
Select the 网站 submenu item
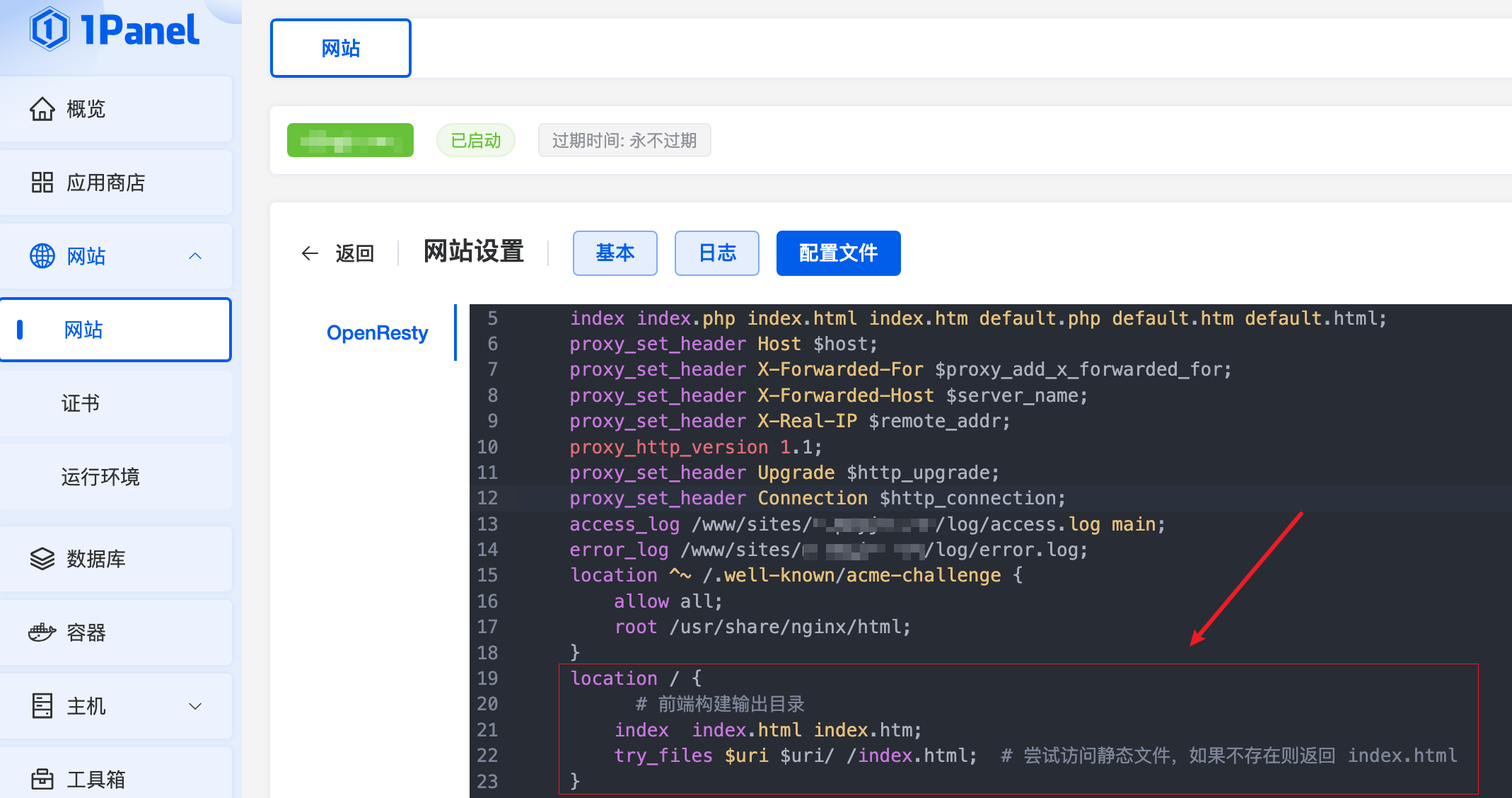tap(116, 330)
